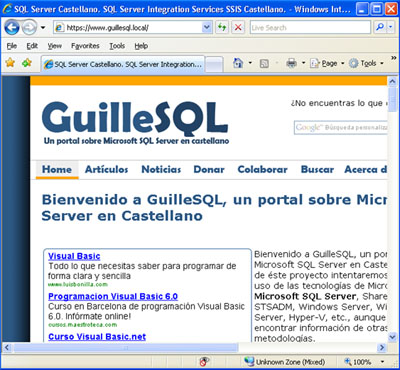Click the horizontal scrollbar thumb

[126, 348]
